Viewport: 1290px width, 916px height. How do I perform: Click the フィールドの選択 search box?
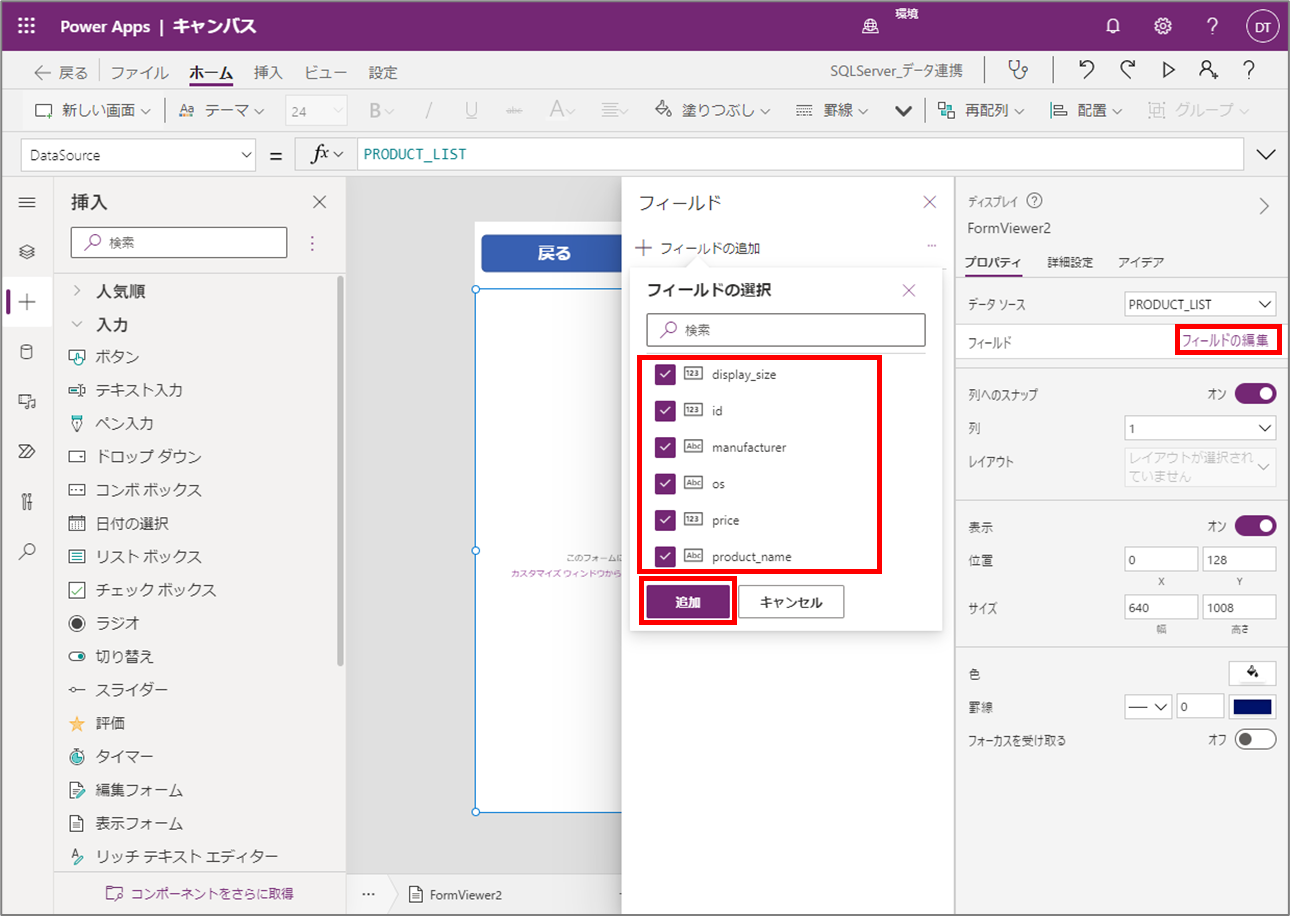(x=786, y=330)
